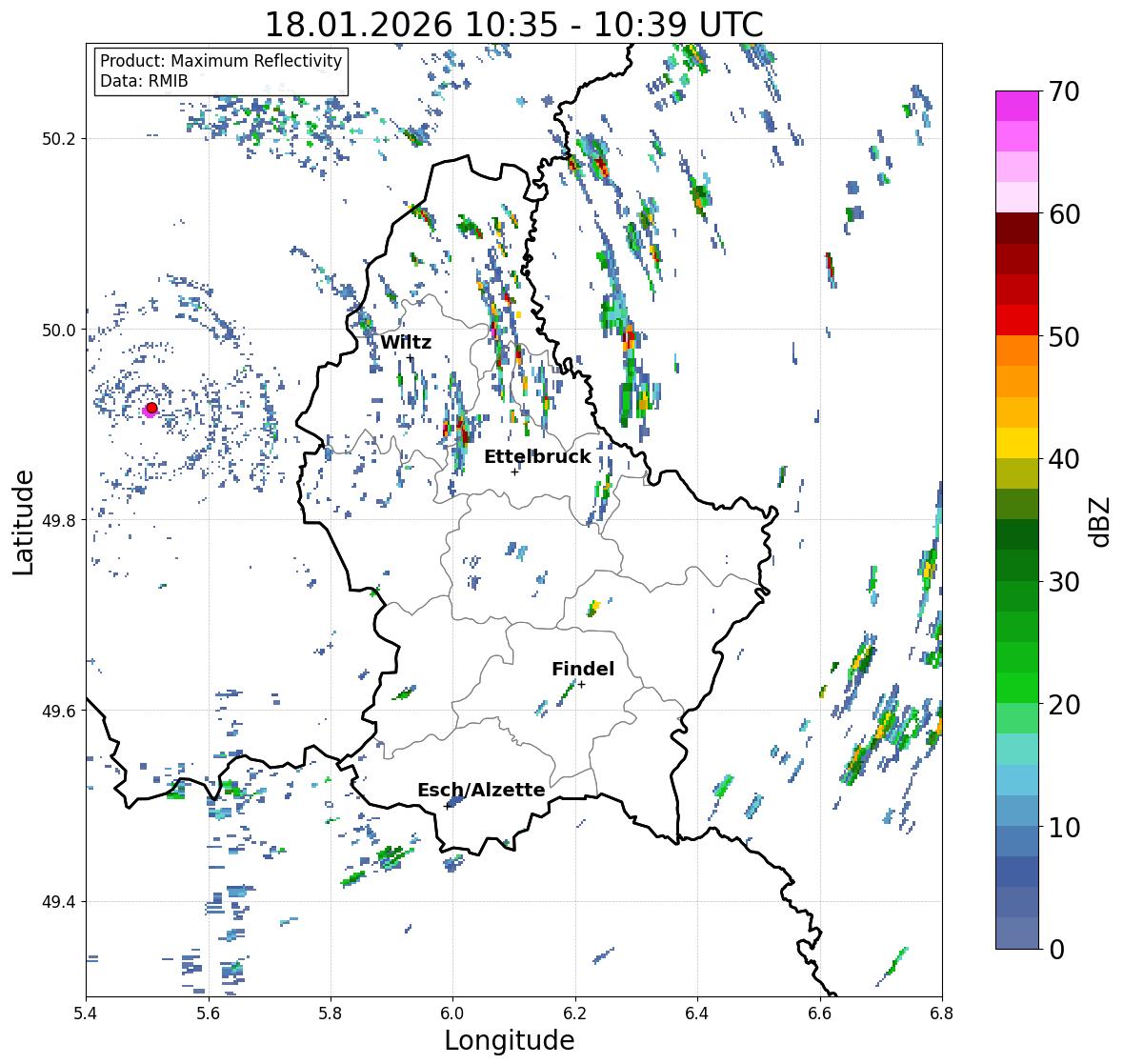This screenshot has height=1064, width=1123.
Task: Click the Longitude axis label
Action: pos(510,1040)
